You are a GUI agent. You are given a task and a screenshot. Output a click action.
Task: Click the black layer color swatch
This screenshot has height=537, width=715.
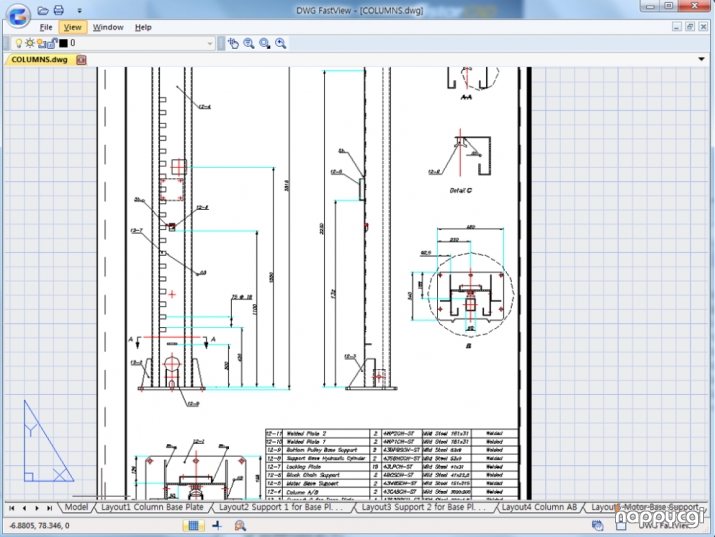tap(63, 43)
